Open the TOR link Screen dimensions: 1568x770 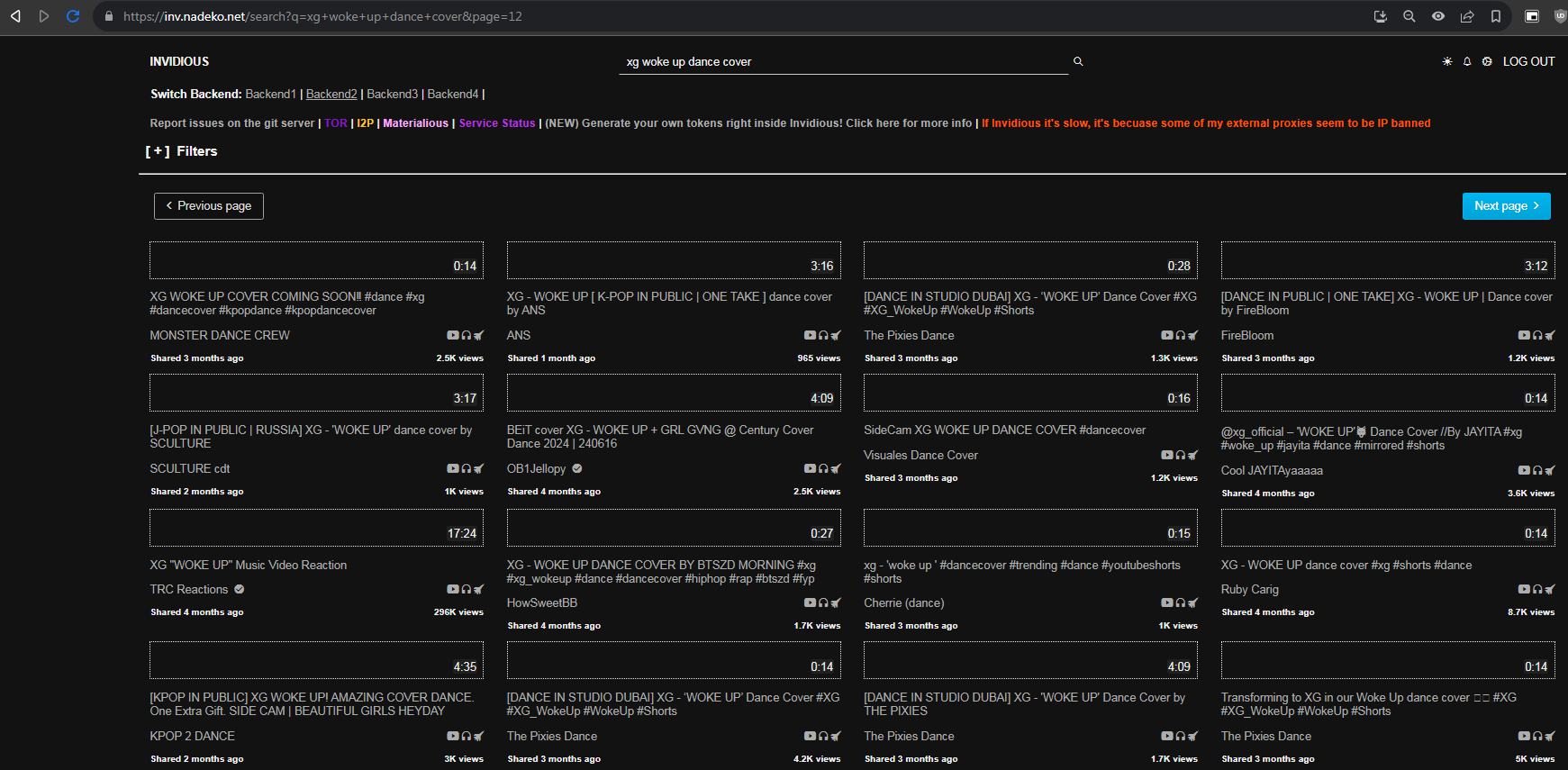click(336, 123)
